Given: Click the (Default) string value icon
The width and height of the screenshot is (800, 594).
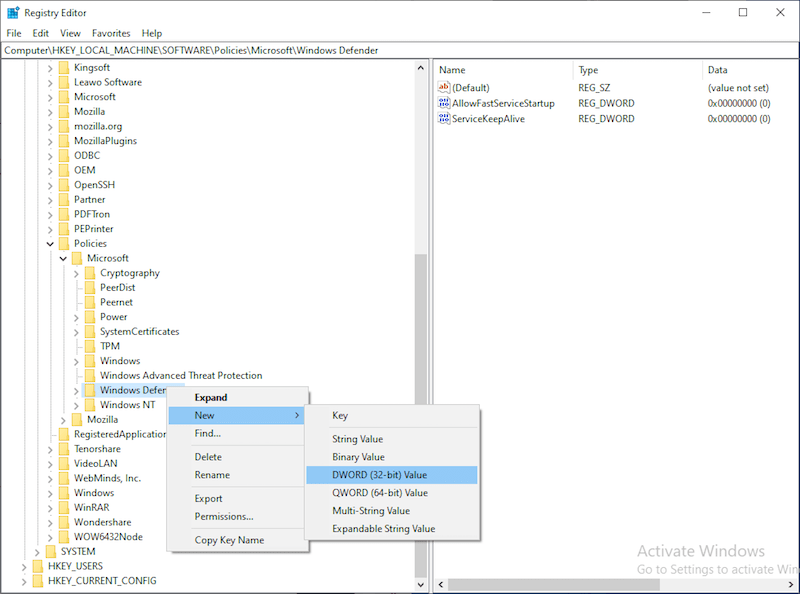Looking at the screenshot, I should click(443, 88).
